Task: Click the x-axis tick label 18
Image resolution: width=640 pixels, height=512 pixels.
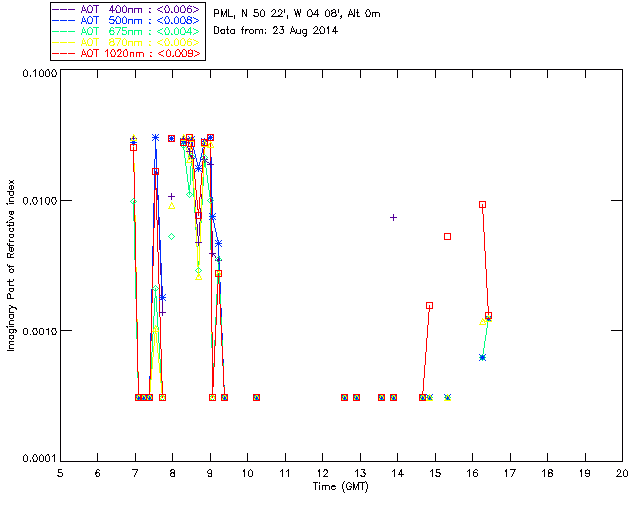Action: (547, 473)
